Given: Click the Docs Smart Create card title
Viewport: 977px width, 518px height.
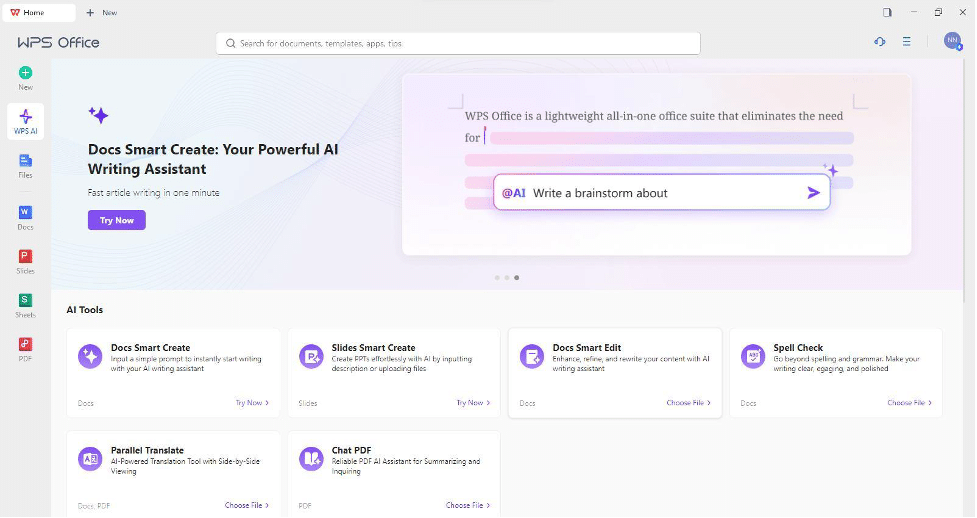Looking at the screenshot, I should click(x=150, y=348).
